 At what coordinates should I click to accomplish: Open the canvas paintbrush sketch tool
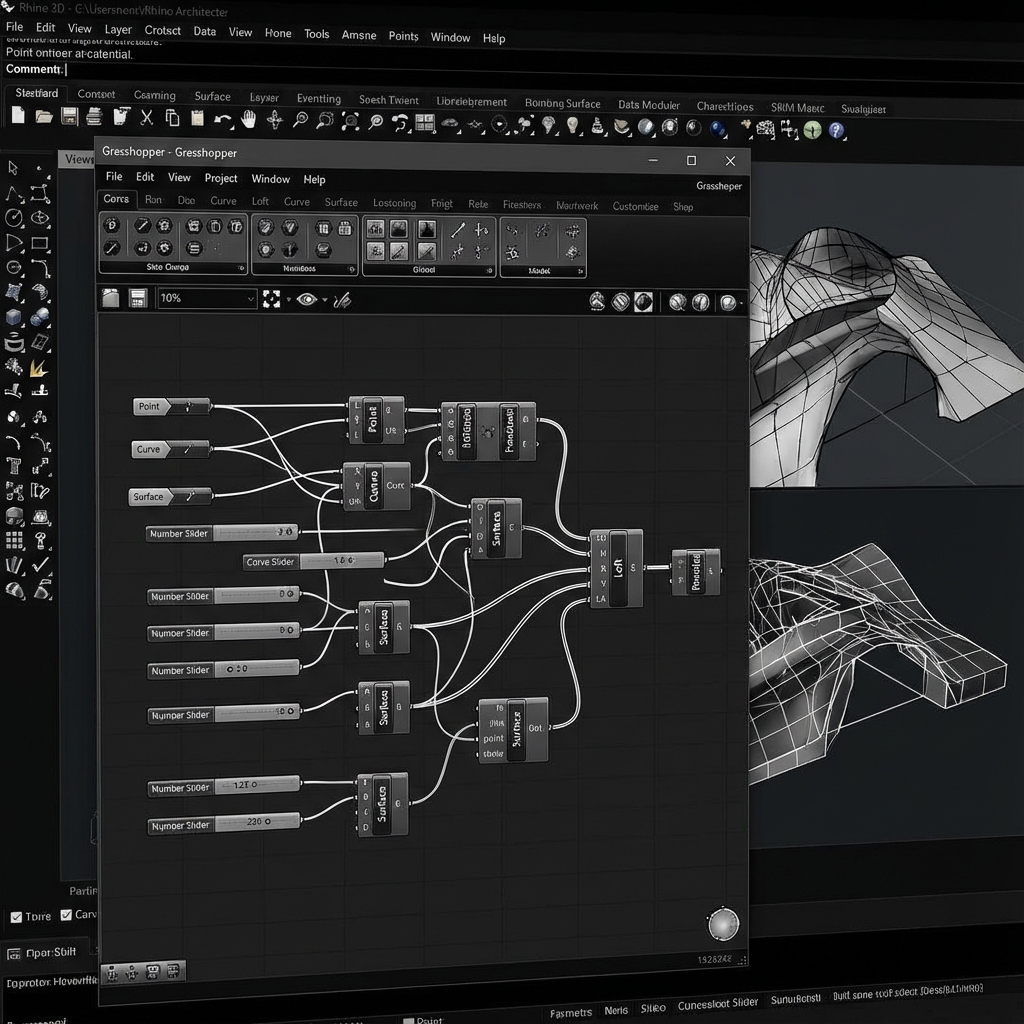[342, 299]
